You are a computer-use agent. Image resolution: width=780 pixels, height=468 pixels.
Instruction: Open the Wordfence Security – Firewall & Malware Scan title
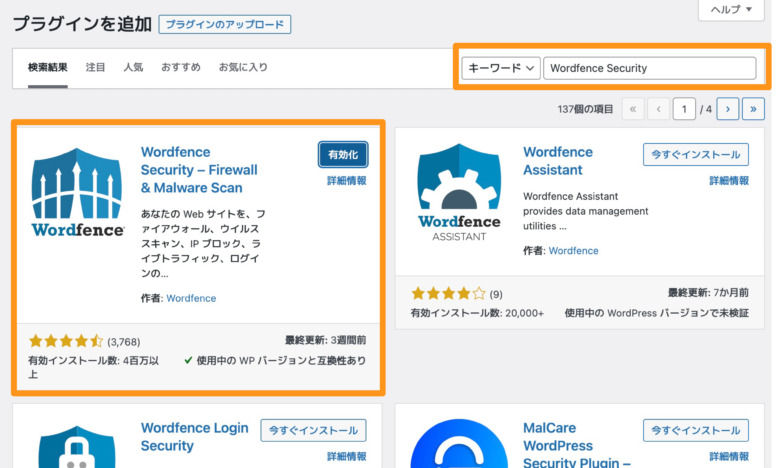[199, 170]
